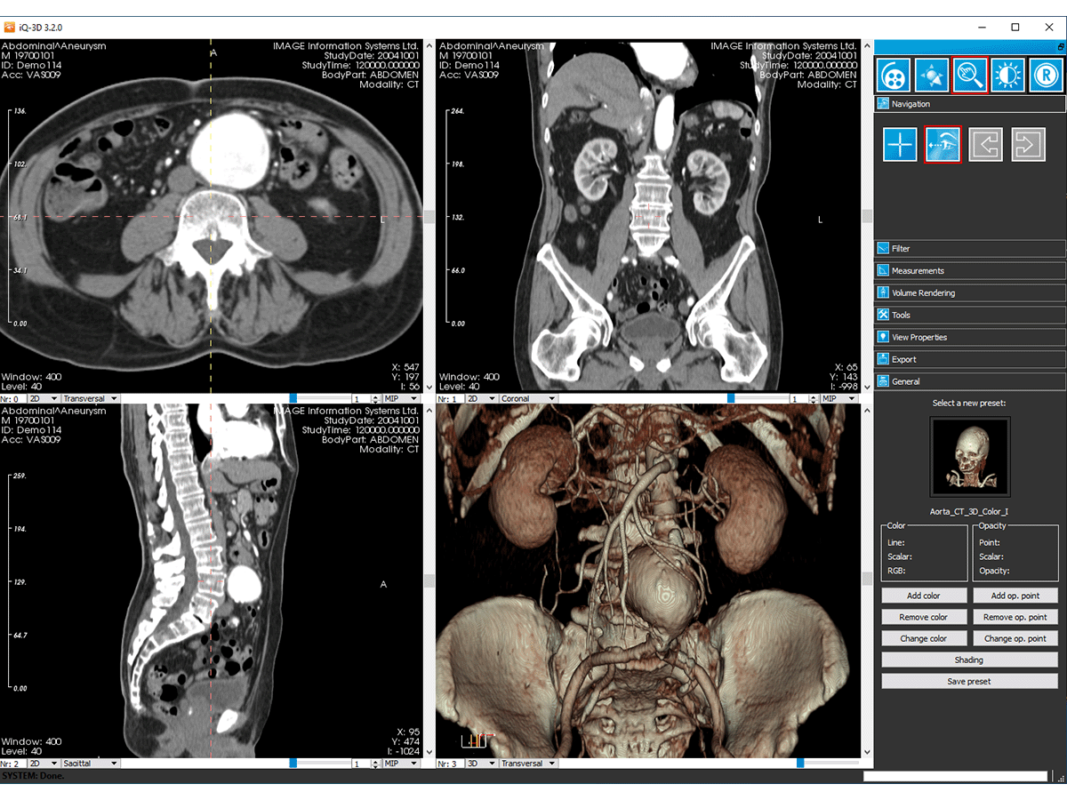Click the reset 'R' icon
The image size is (1067, 800).
1045,75
